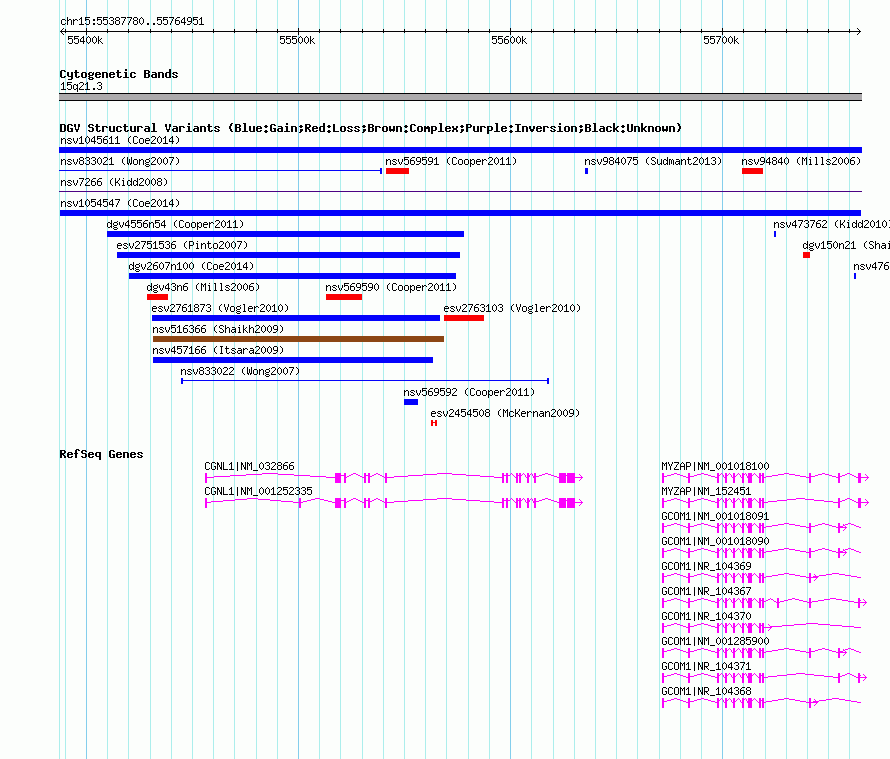Select the blue dgv4556n54 (Cooper2011) gain bar
This screenshot has width=890, height=759.
point(286,234)
